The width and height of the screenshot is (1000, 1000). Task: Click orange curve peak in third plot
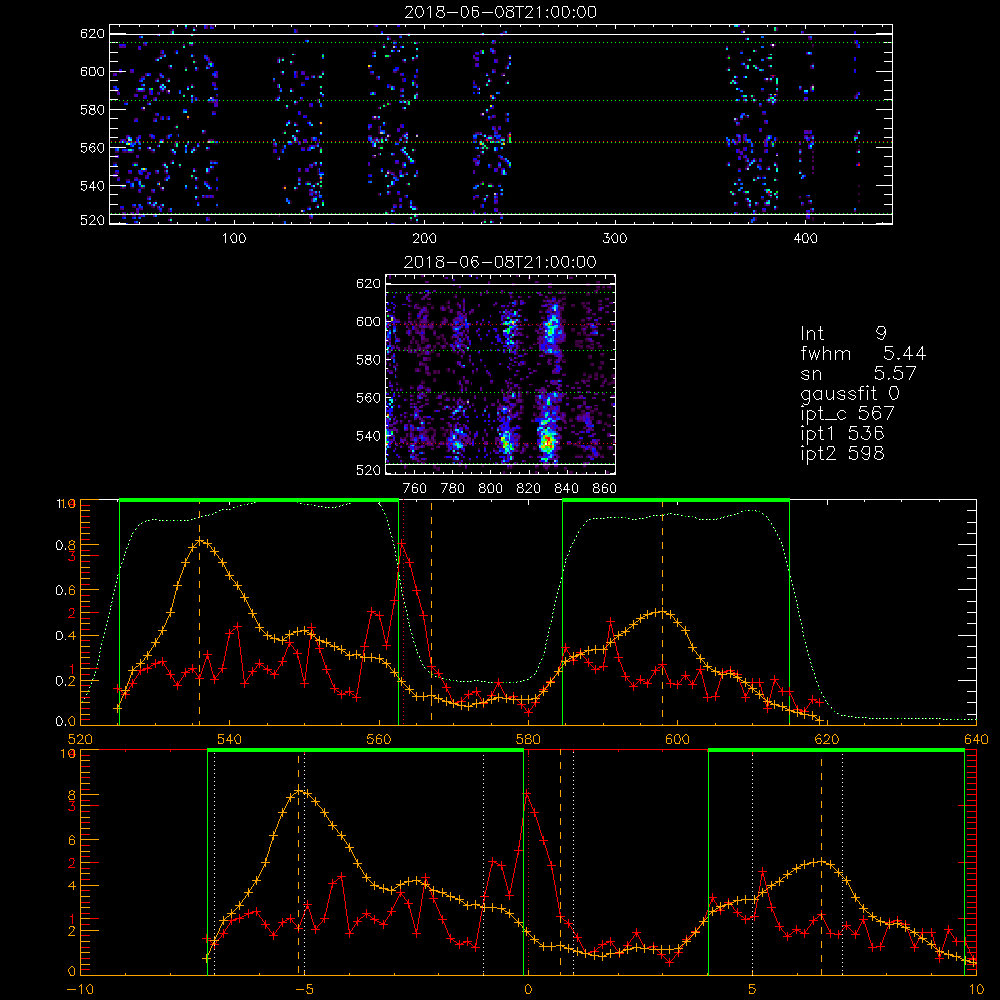200,541
